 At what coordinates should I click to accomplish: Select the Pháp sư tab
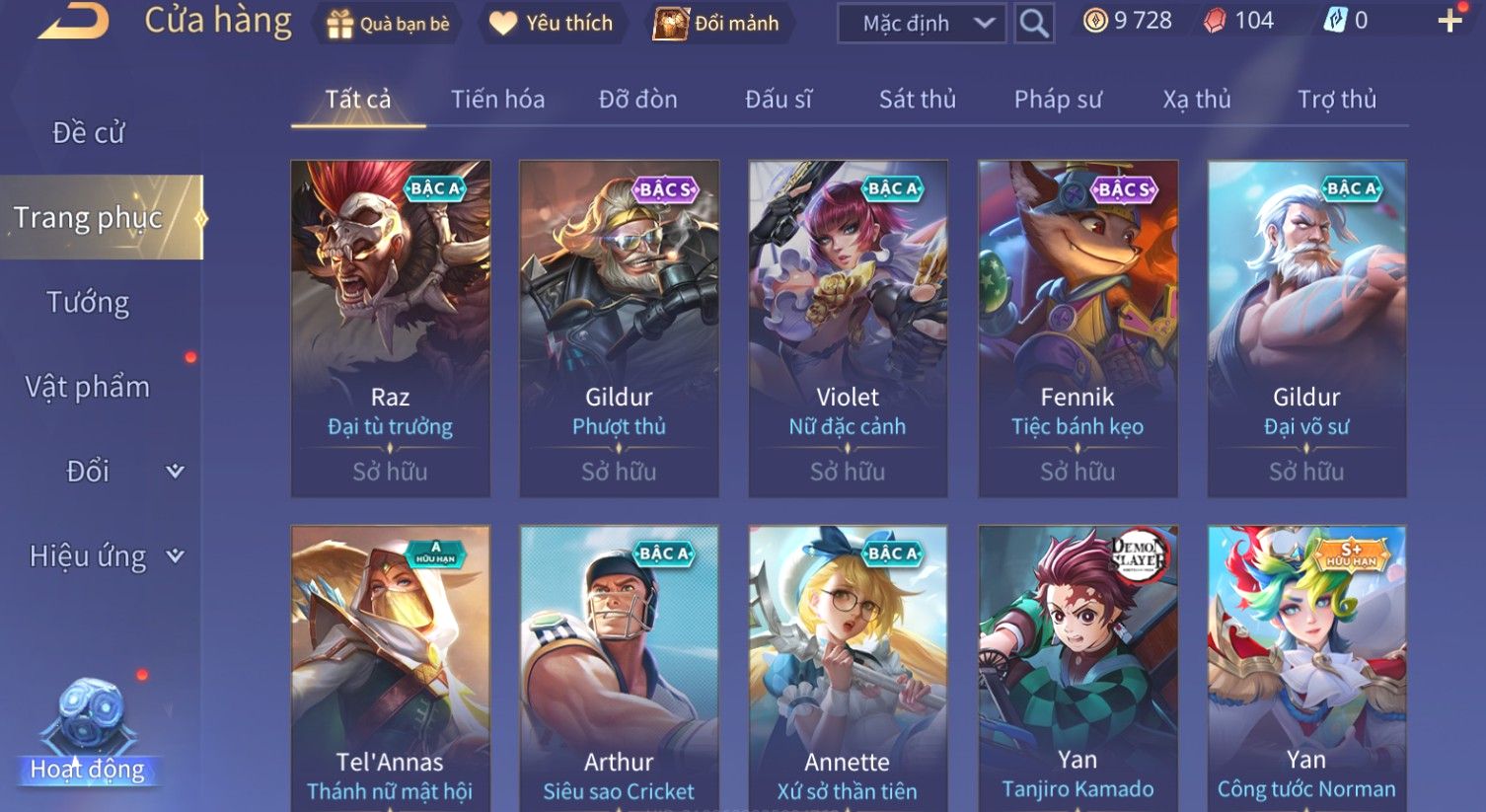click(x=1058, y=99)
